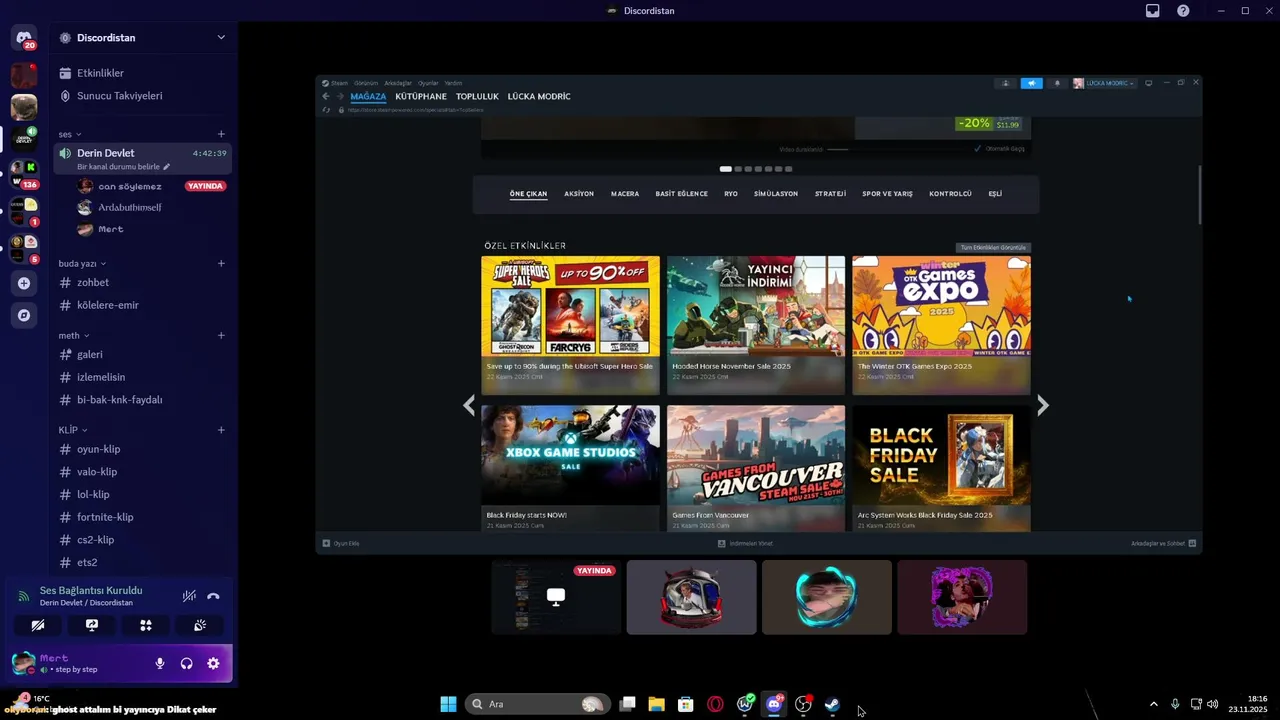Open Discord help question mark icon

coord(1184,11)
